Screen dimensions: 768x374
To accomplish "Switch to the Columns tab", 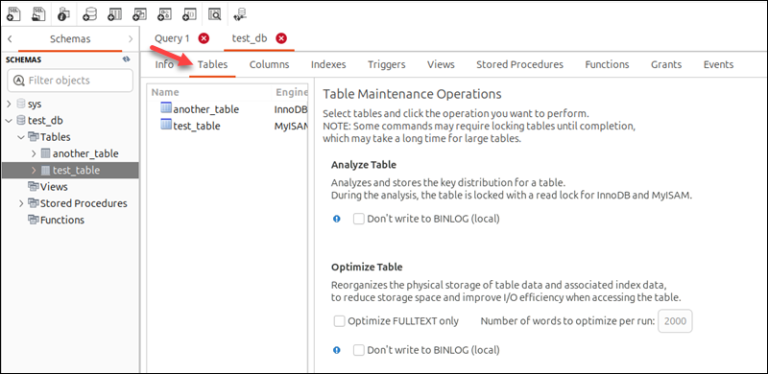I will pyautogui.click(x=269, y=65).
